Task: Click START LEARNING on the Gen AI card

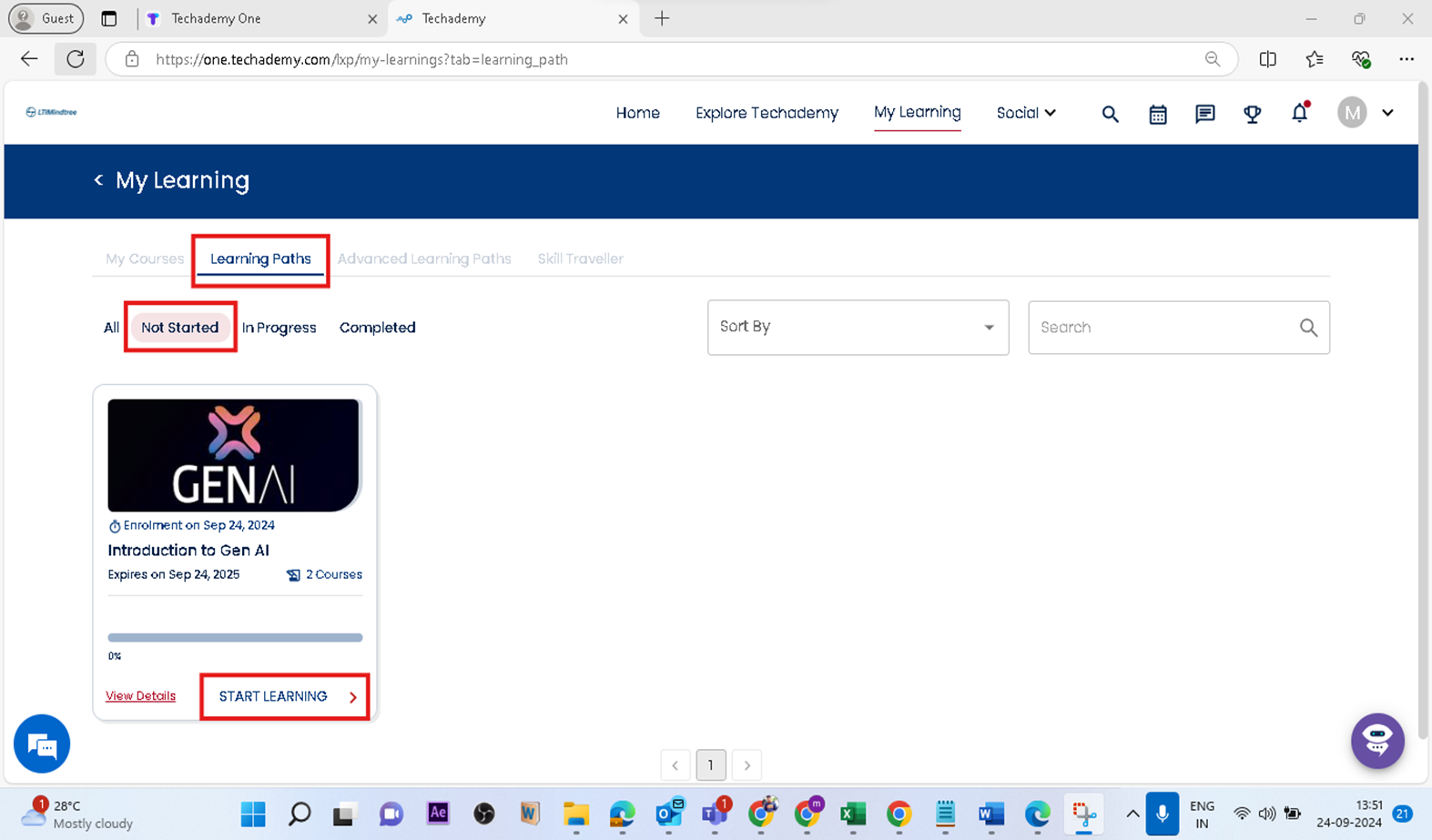Action: [286, 697]
